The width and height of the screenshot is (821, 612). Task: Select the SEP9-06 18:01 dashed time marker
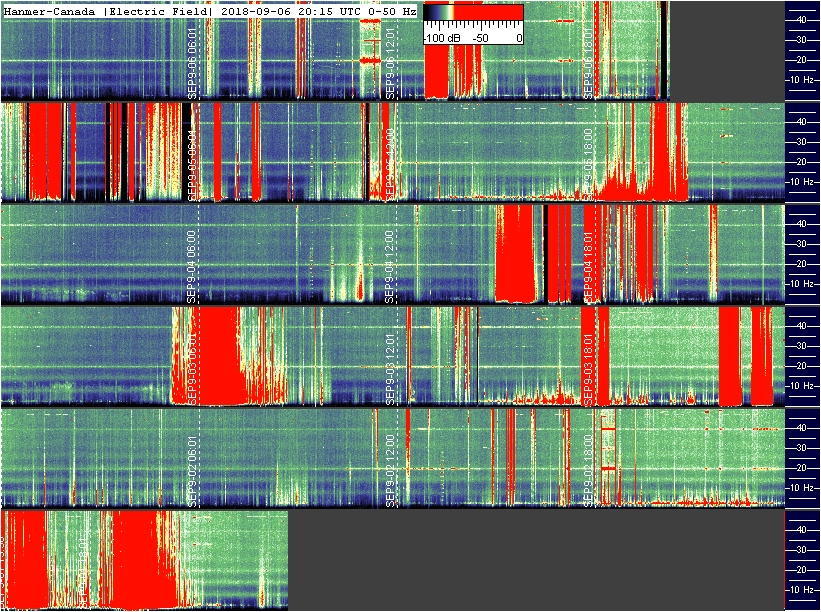[x=589, y=64]
